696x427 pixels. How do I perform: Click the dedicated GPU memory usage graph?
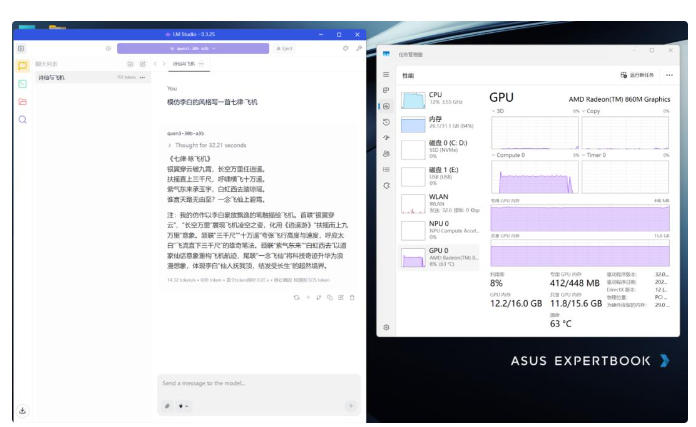(x=580, y=218)
